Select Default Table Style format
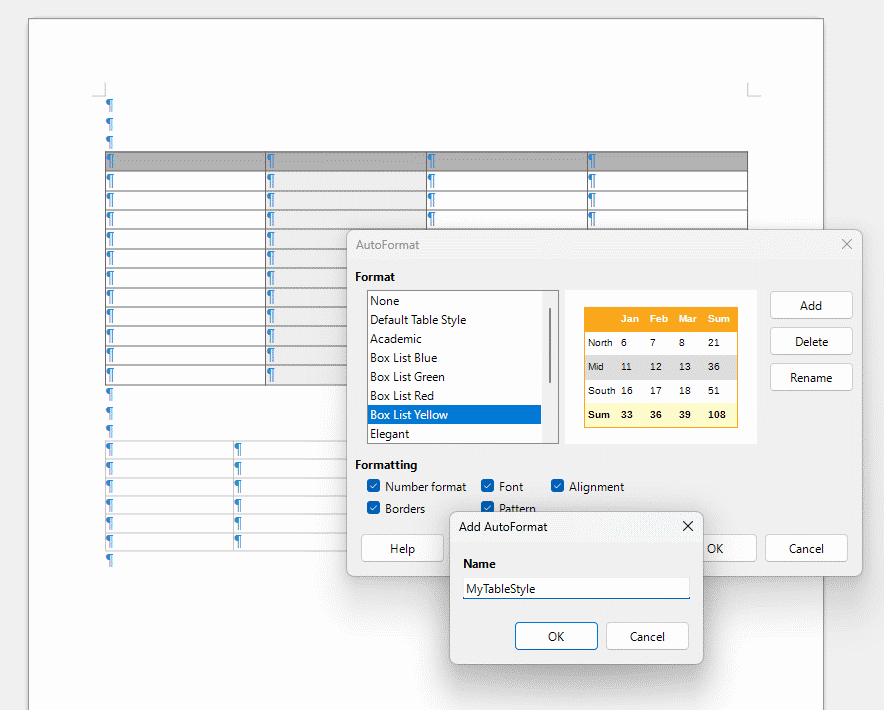Image resolution: width=884 pixels, height=710 pixels. [454, 320]
